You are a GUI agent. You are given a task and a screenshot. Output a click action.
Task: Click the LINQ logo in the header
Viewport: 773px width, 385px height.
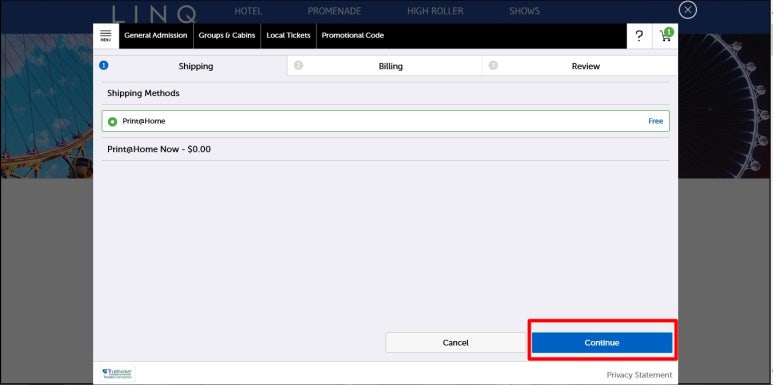pyautogui.click(x=154, y=14)
